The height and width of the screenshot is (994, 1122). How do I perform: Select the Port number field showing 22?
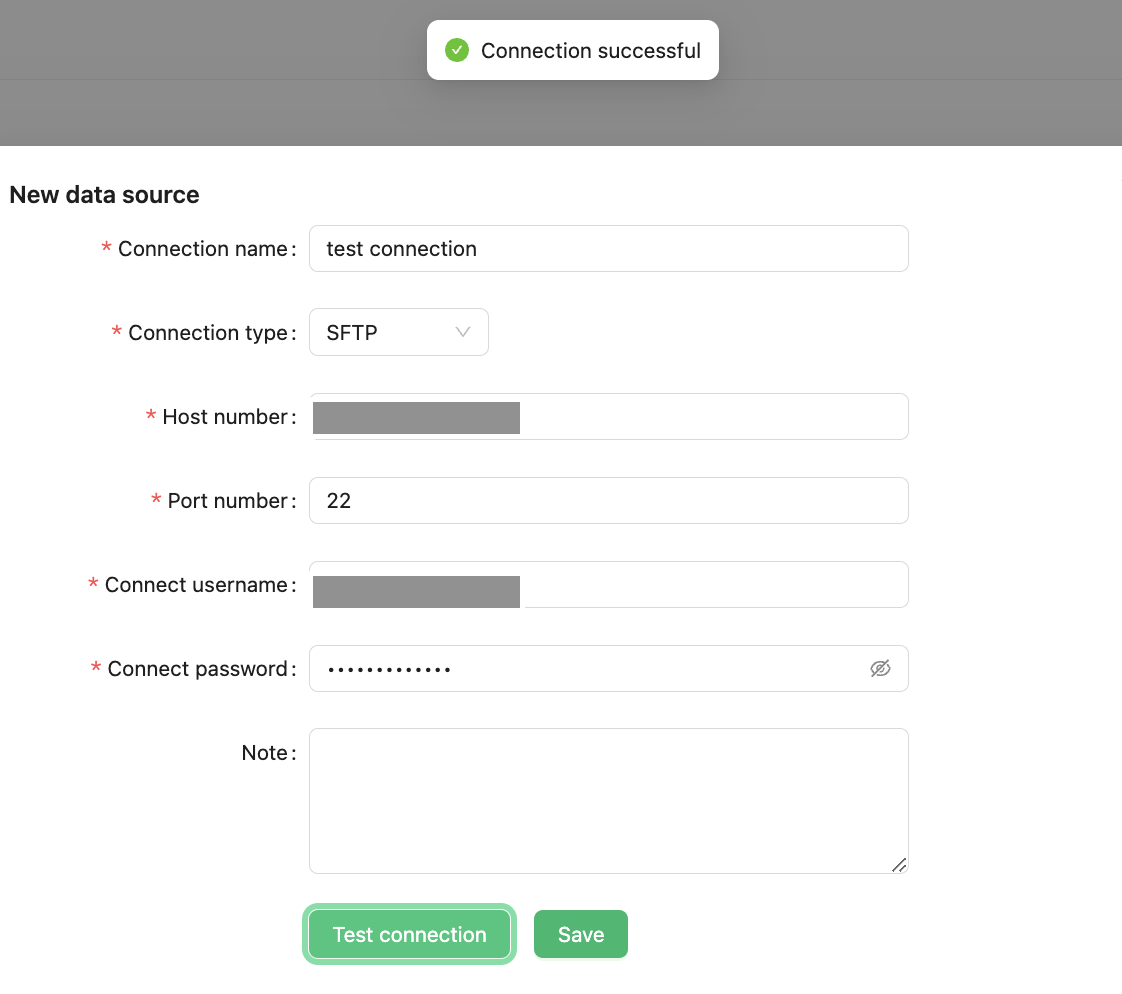pyautogui.click(x=608, y=500)
